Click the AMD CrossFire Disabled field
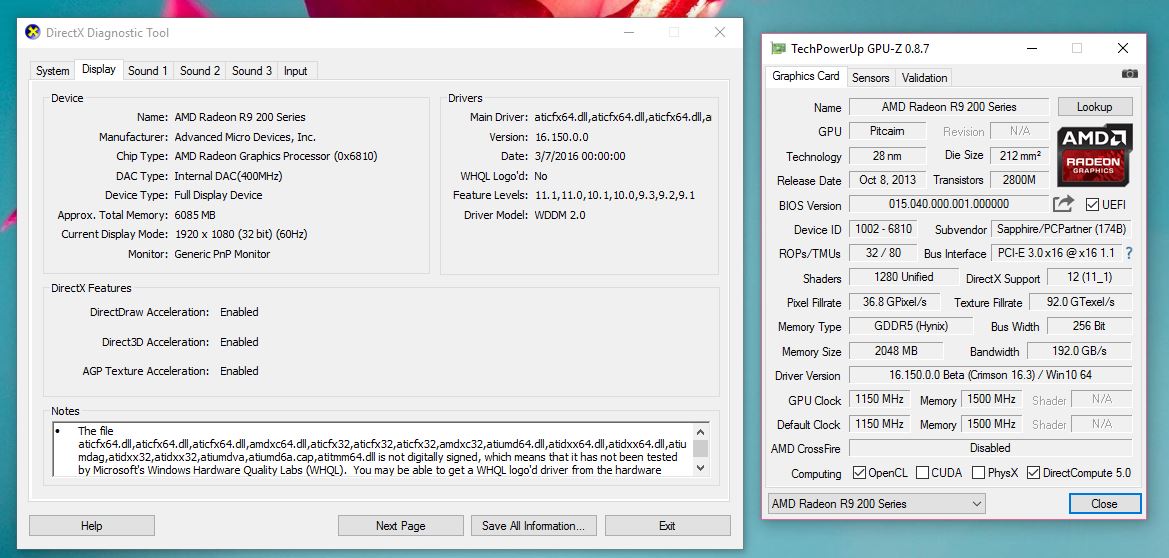This screenshot has width=1169, height=558. pyautogui.click(x=990, y=448)
